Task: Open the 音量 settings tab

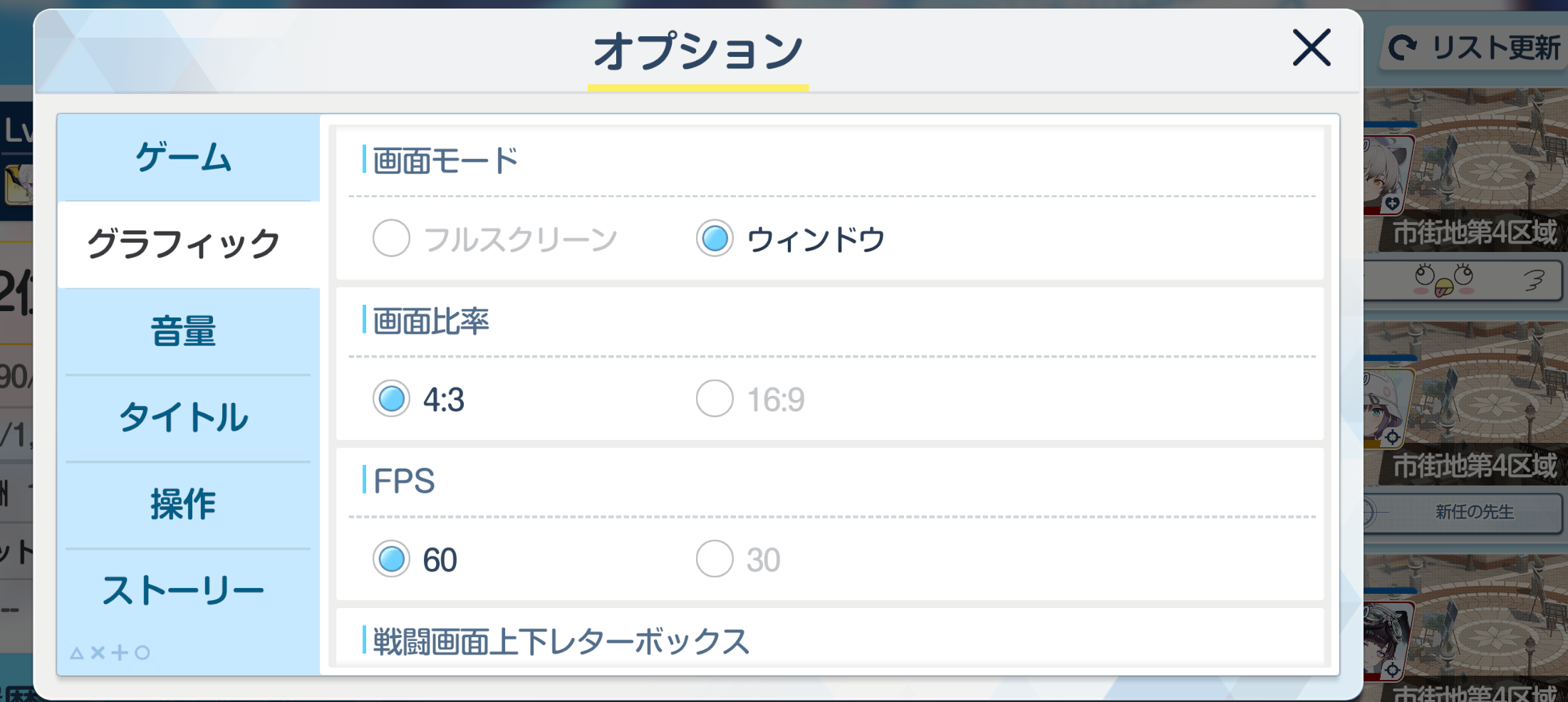Action: pos(184,332)
